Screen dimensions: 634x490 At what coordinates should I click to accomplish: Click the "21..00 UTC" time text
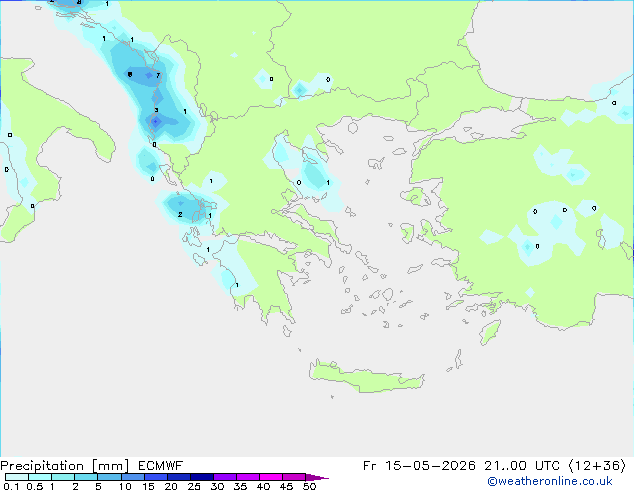(x=522, y=466)
